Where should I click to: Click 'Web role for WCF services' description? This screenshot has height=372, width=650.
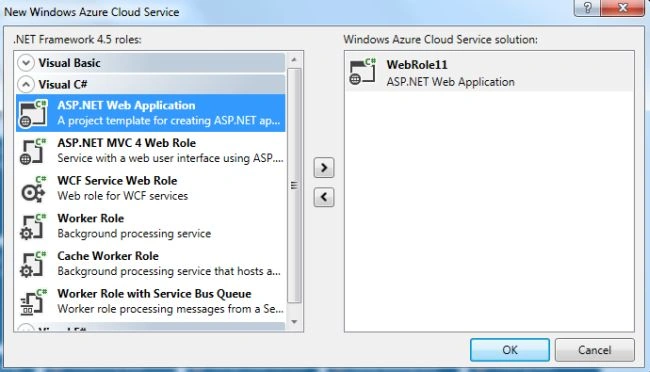coord(122,196)
